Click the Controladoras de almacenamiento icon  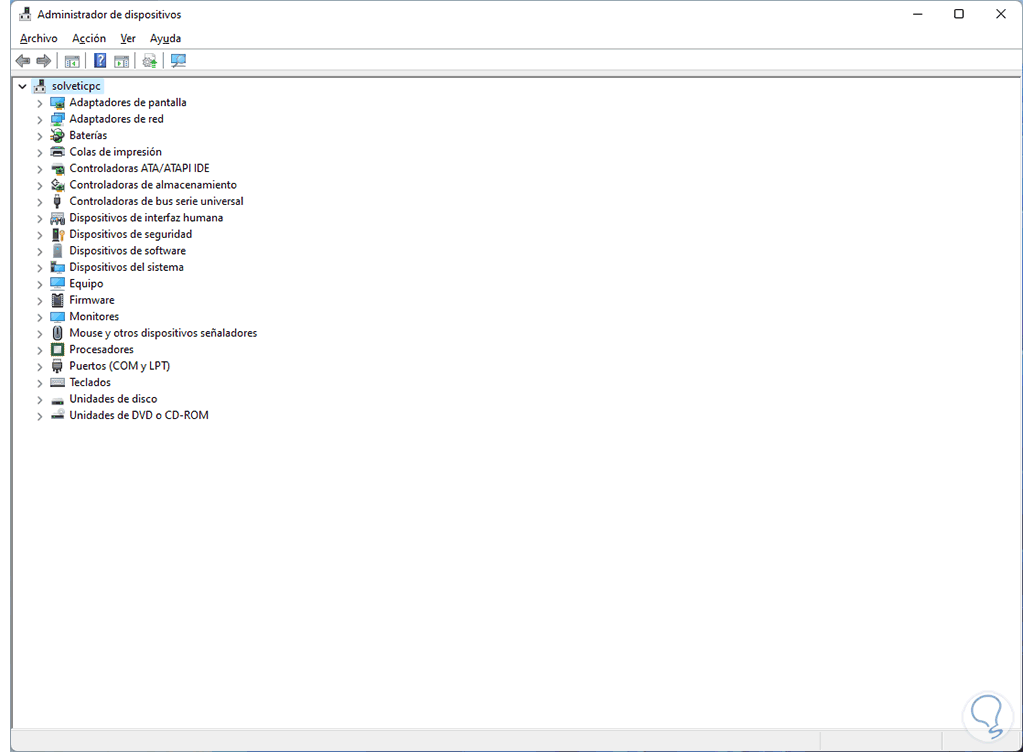pos(57,185)
